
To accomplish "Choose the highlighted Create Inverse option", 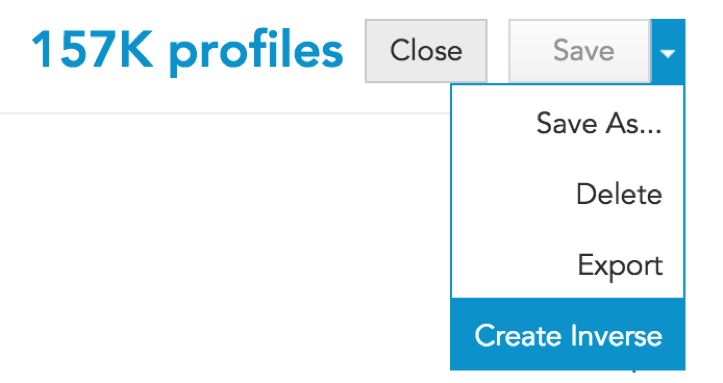I will 568,334.
